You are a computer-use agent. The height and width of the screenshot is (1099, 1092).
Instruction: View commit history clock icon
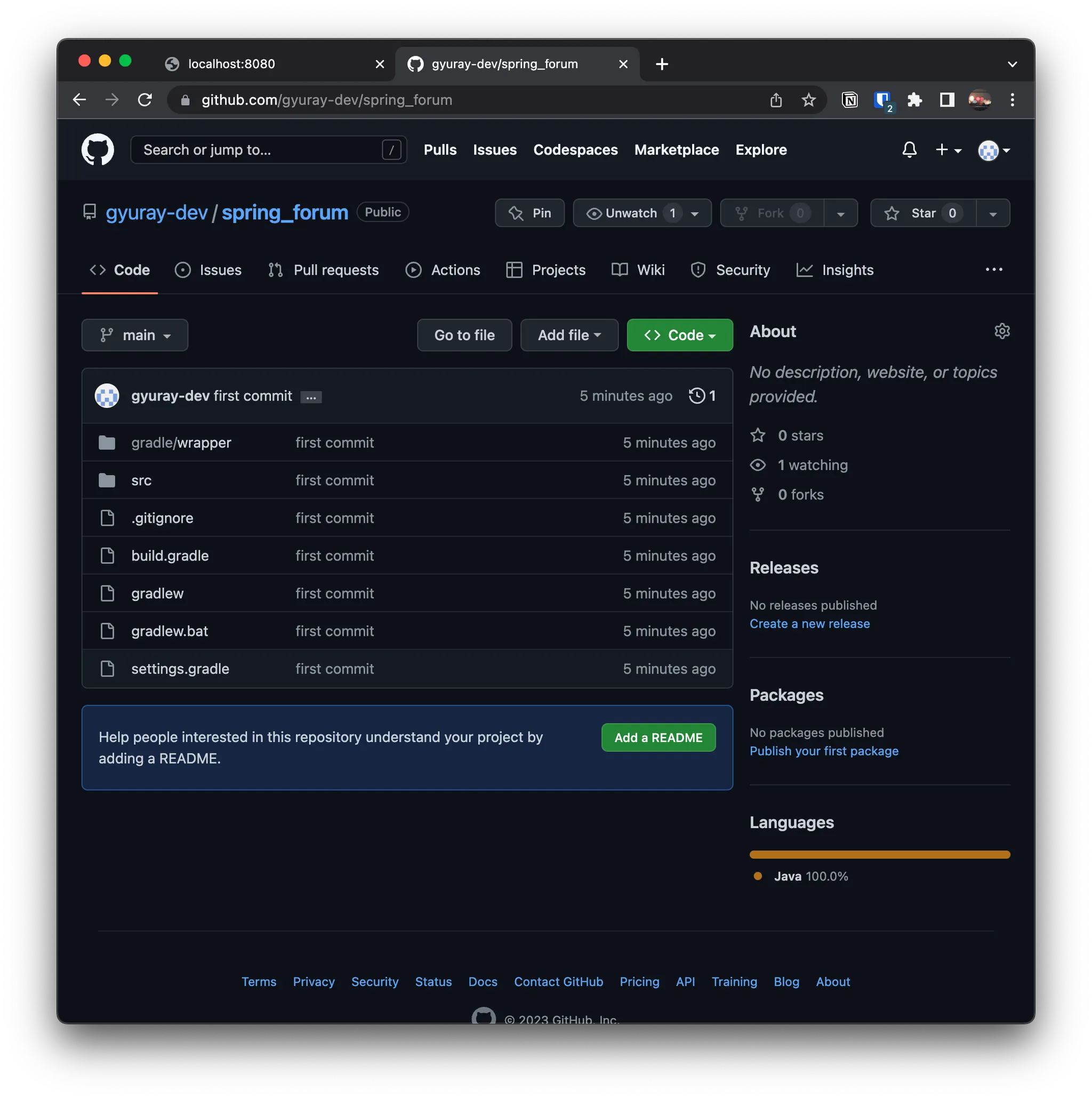pos(697,396)
